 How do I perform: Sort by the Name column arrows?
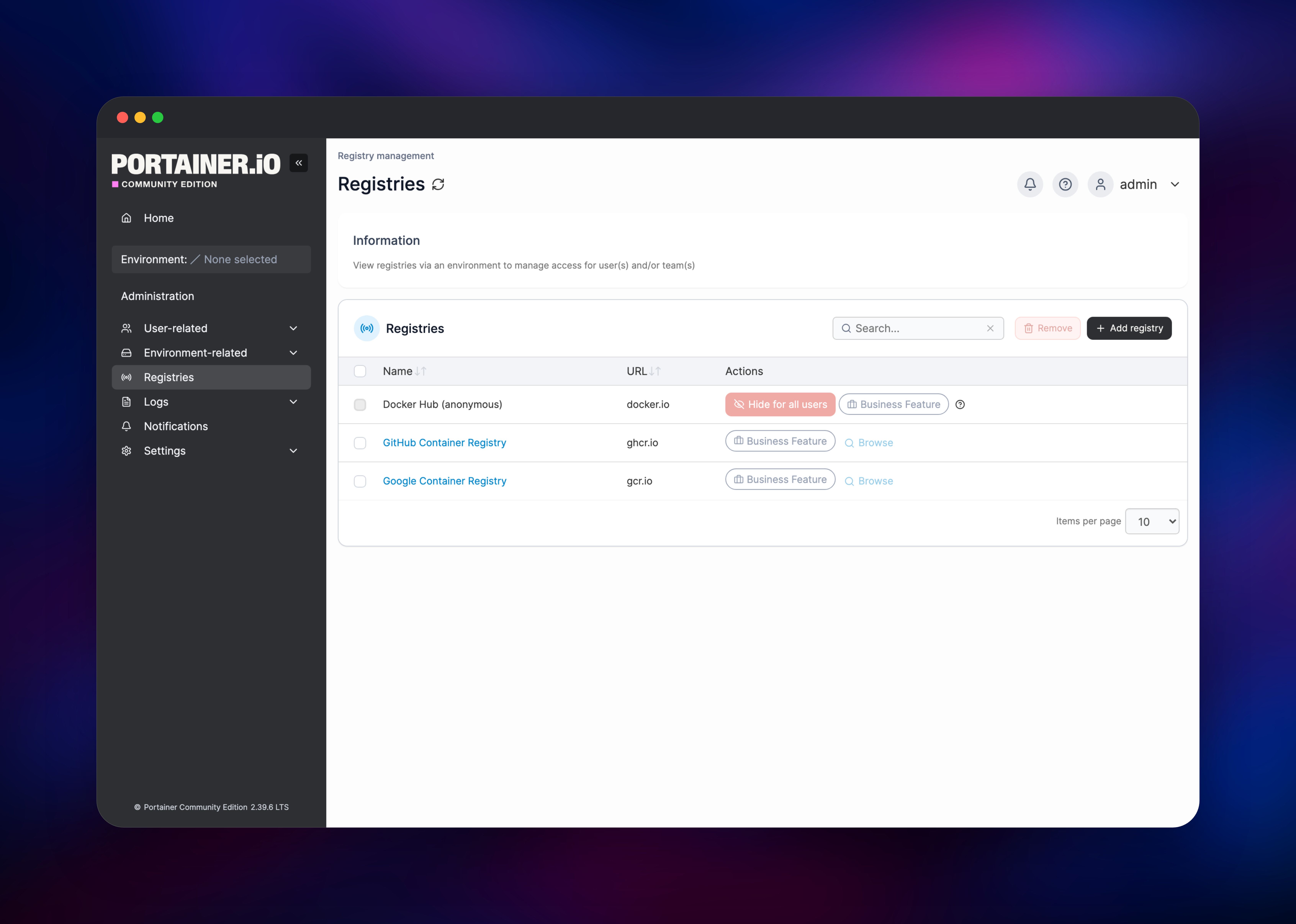421,372
